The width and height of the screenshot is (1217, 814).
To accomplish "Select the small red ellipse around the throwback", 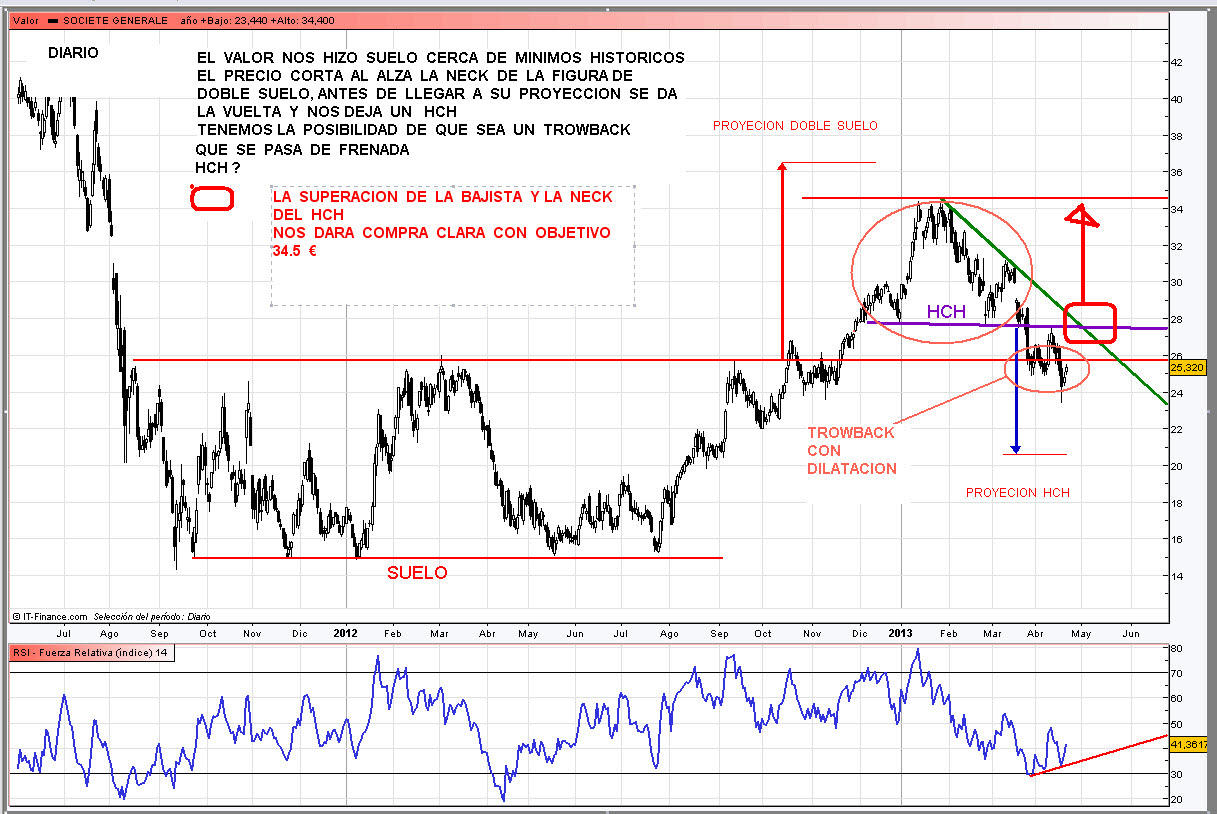I will point(1046,368).
